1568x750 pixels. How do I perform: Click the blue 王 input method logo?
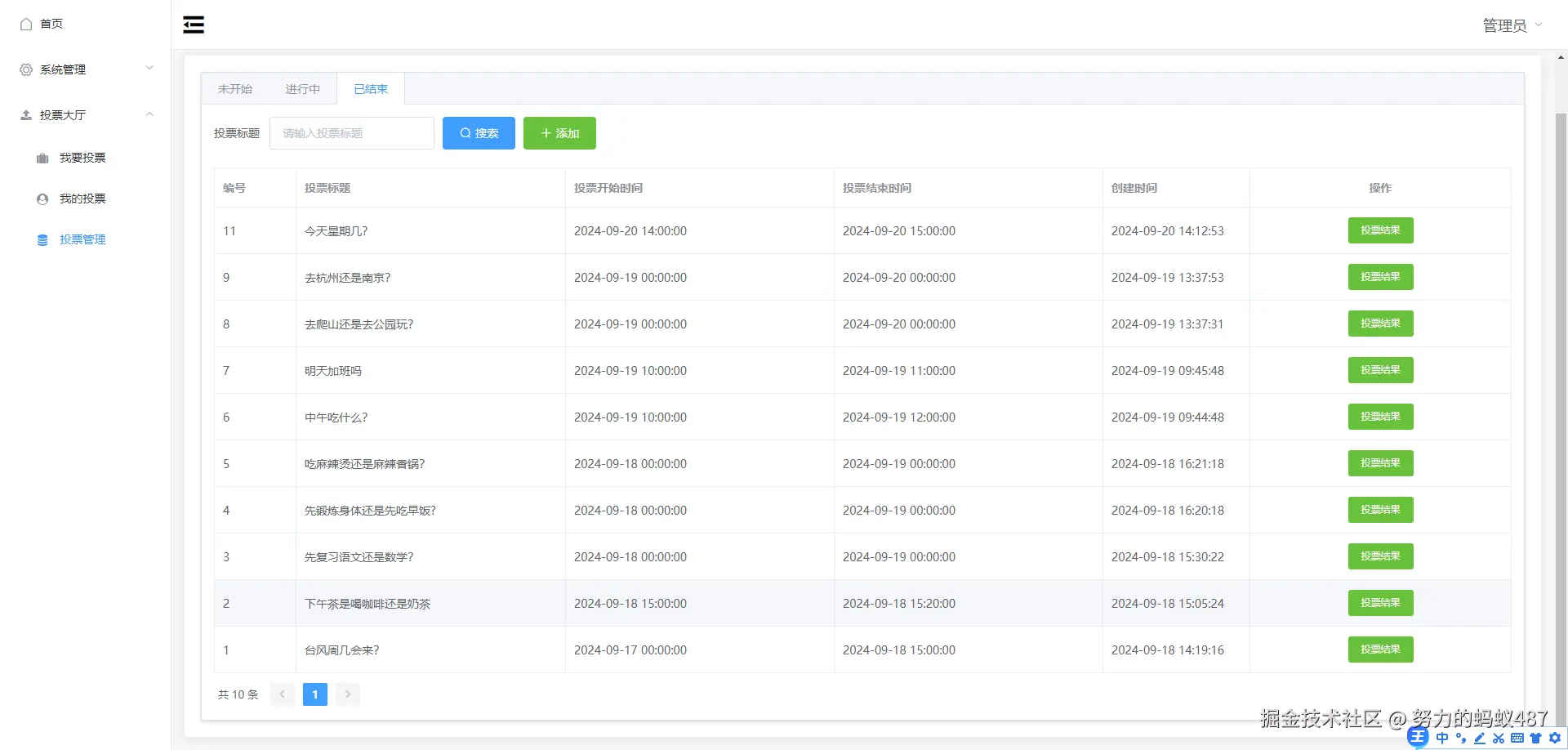[1419, 738]
